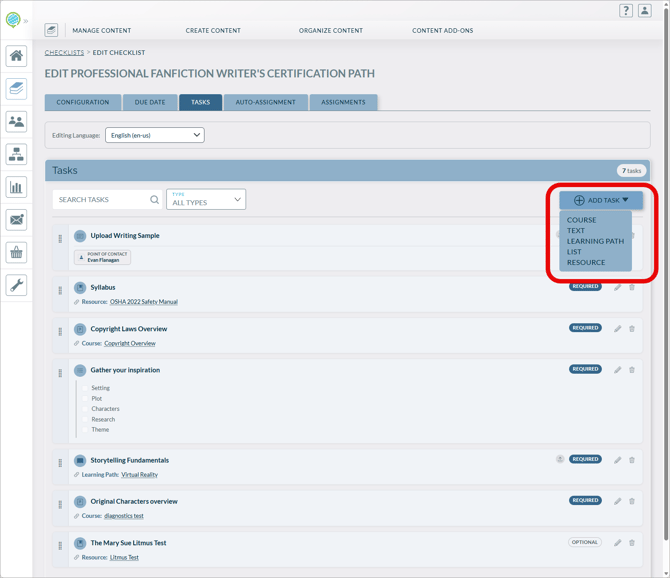The image size is (670, 578).
Task: Open the Content Add-Ons menu
Action: [x=442, y=30]
